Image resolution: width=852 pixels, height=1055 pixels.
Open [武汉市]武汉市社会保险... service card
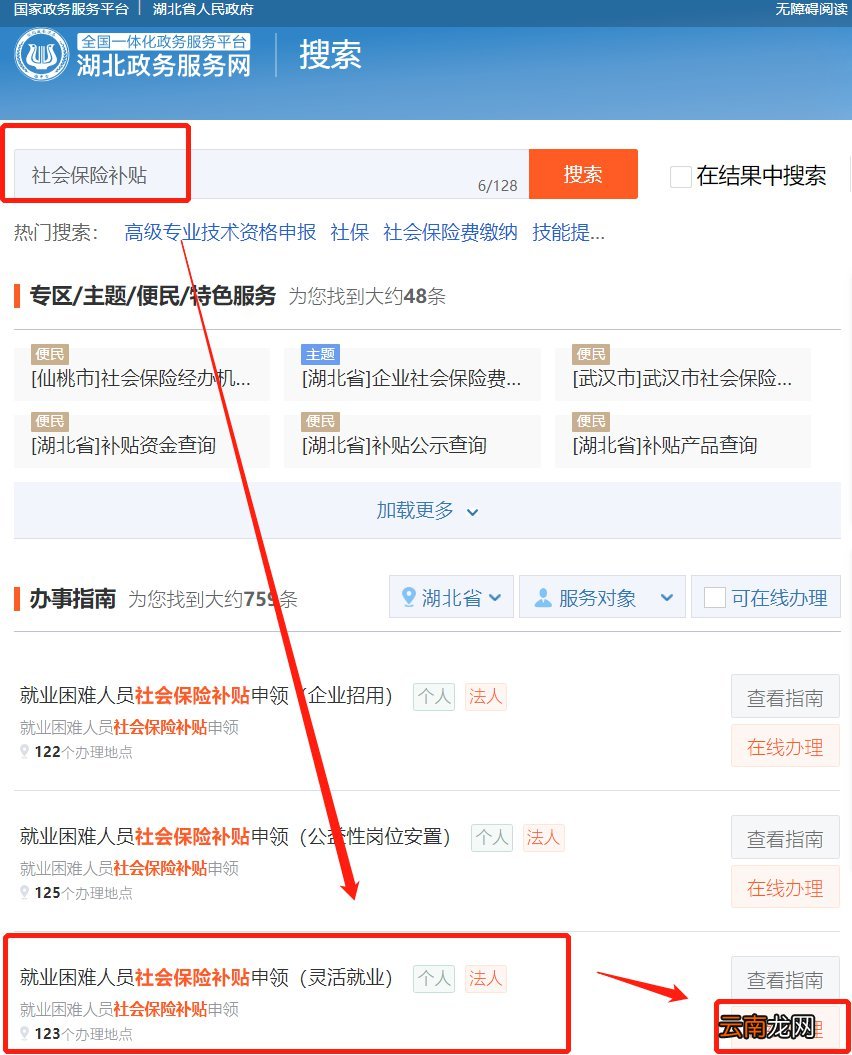pyautogui.click(x=683, y=373)
